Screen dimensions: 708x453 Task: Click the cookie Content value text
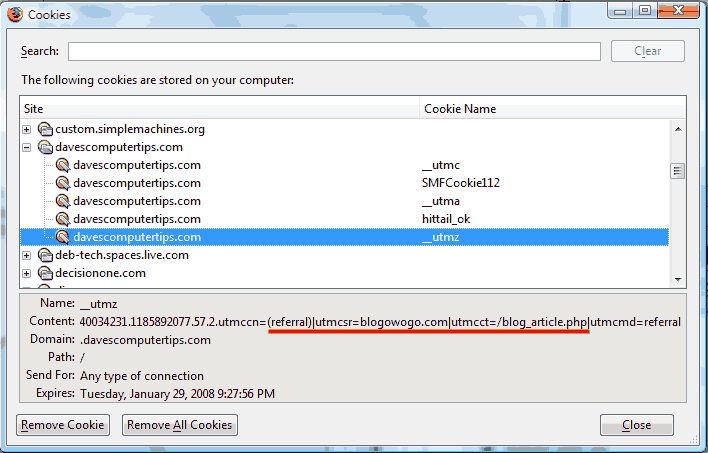click(x=380, y=322)
